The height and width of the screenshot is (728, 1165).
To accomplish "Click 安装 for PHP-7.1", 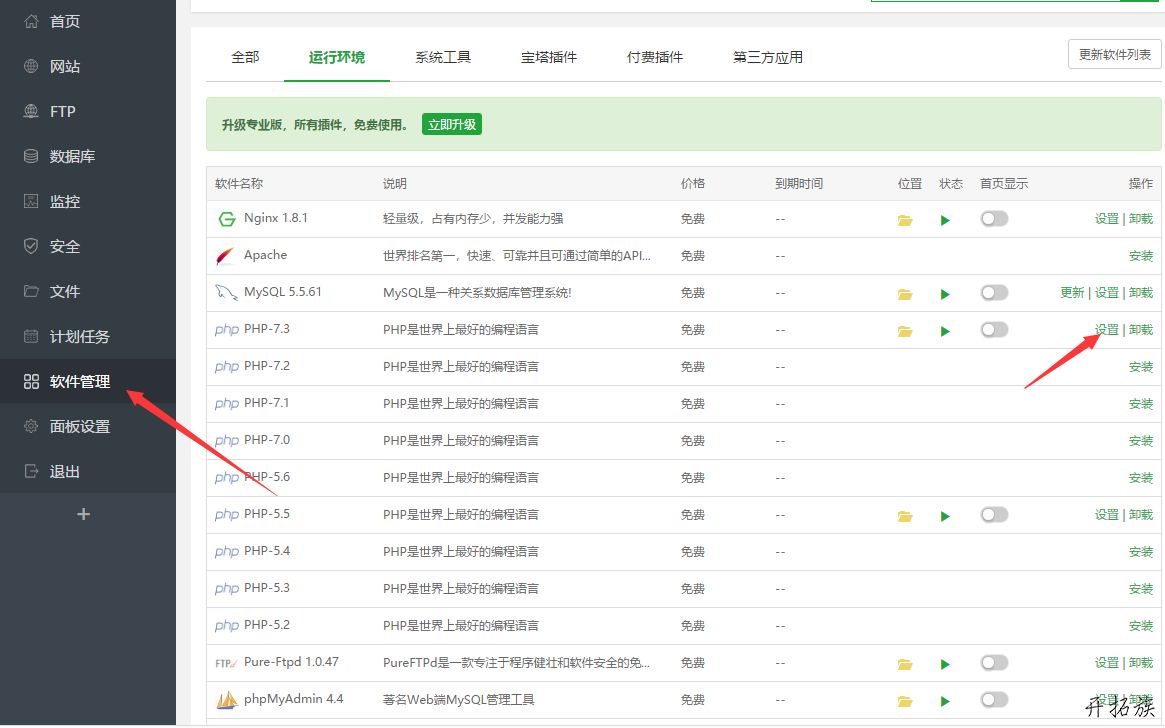I will pyautogui.click(x=1140, y=404).
